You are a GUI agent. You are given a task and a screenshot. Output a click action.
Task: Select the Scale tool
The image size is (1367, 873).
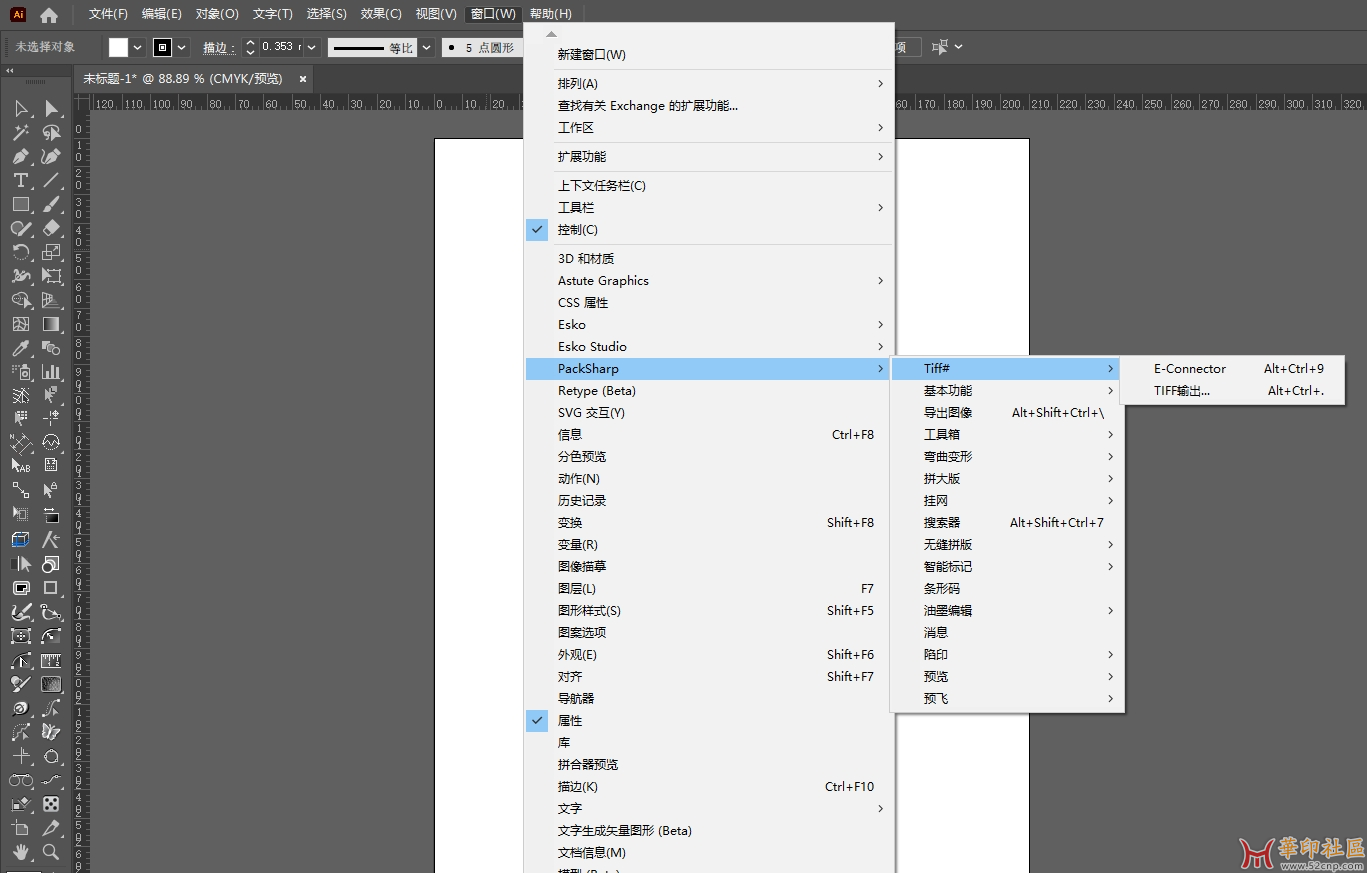51,252
